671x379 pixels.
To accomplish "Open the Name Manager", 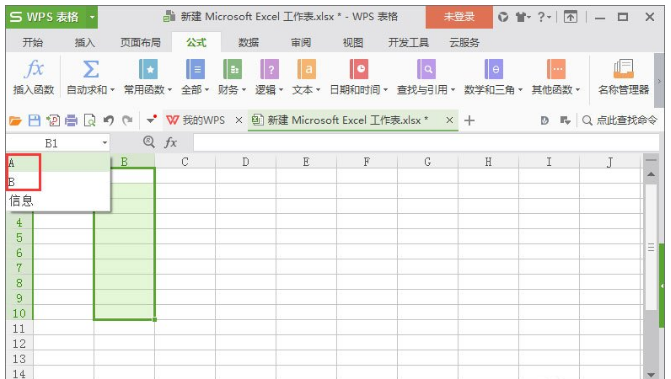I will [623, 77].
